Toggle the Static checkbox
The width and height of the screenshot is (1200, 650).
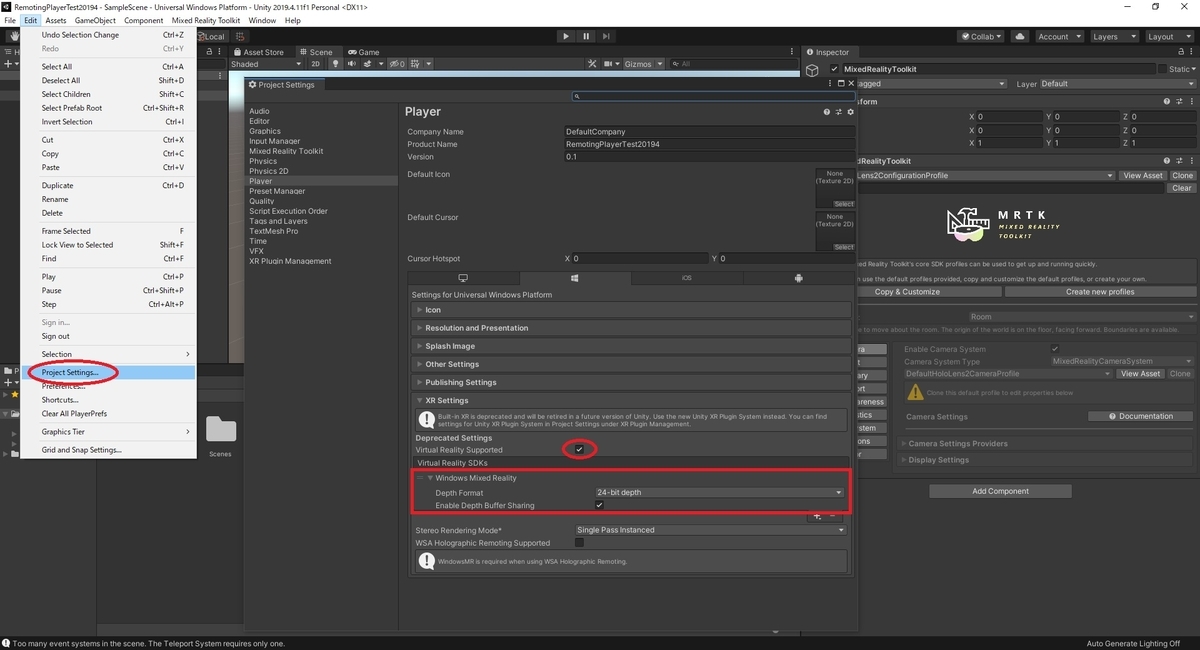coord(1162,69)
